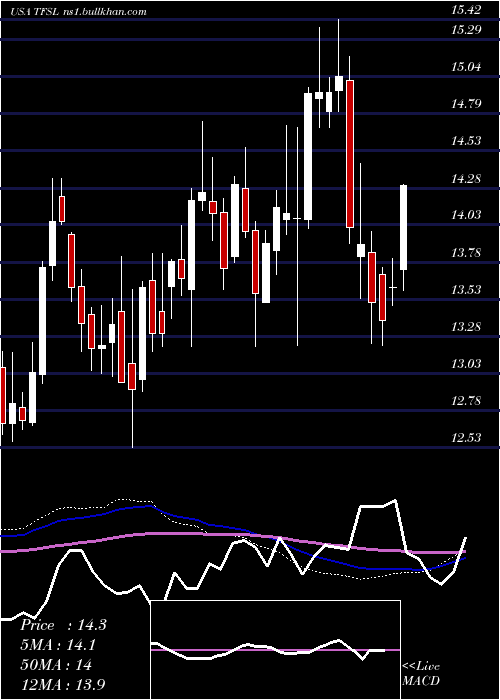Viewport: 500px width, 700px height.
Task: Select the 15.42 price axis label
Action: point(466,10)
